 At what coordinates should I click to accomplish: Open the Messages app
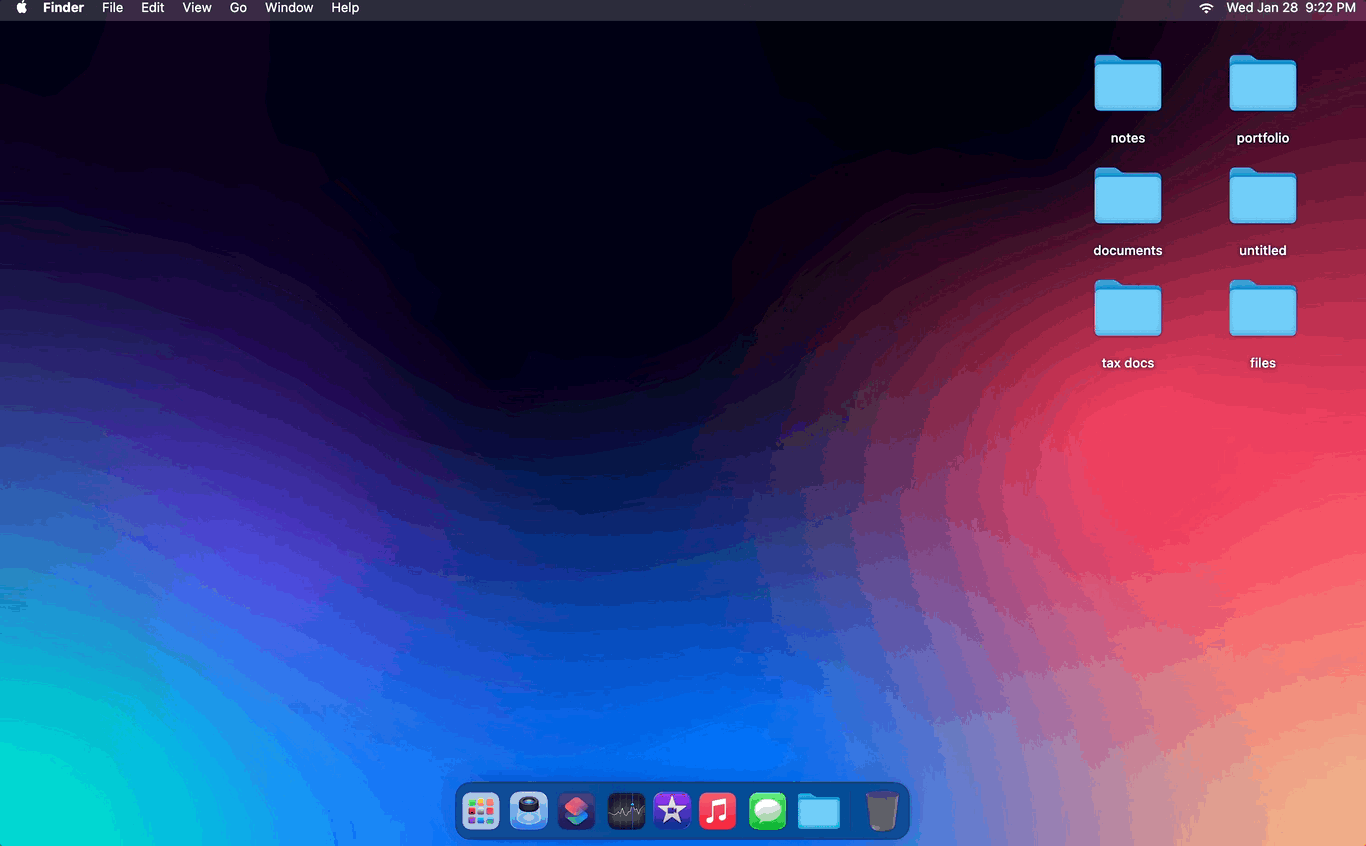(x=767, y=811)
